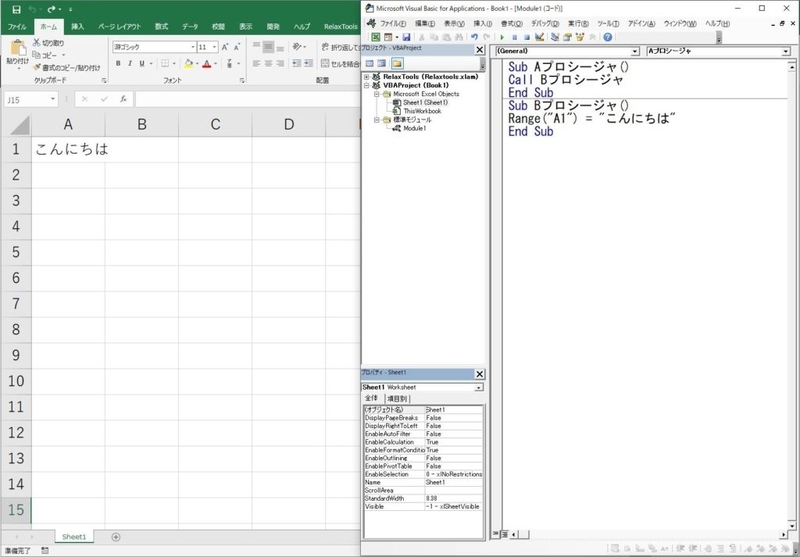Open the (General) object dropdown in code window
800x557 pixels.
(635, 52)
